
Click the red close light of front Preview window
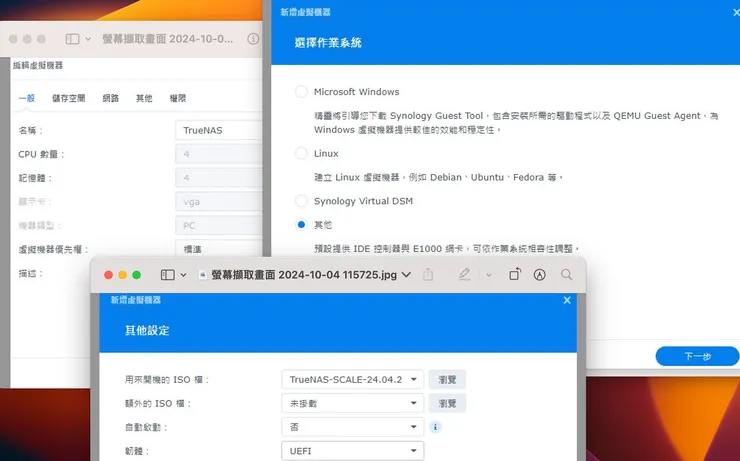(108, 275)
